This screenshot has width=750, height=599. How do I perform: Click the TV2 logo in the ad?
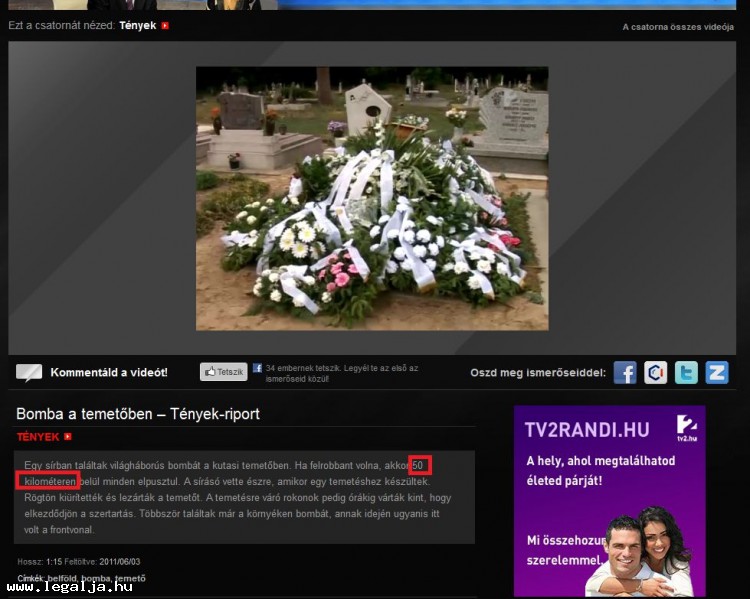686,427
